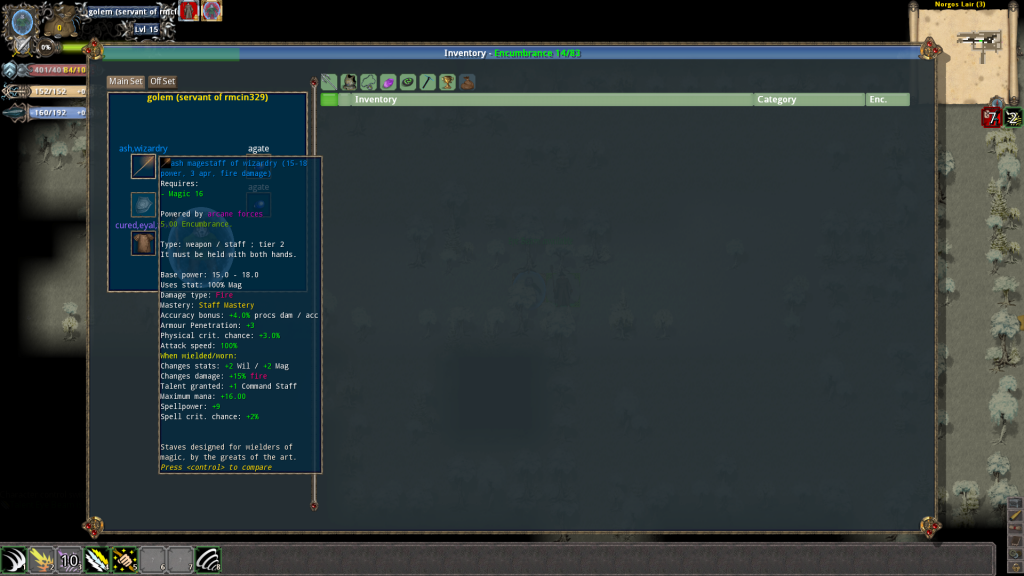Select the pickaxe tools filter tab
Image resolution: width=1024 pixels, height=576 pixels.
tap(427, 82)
